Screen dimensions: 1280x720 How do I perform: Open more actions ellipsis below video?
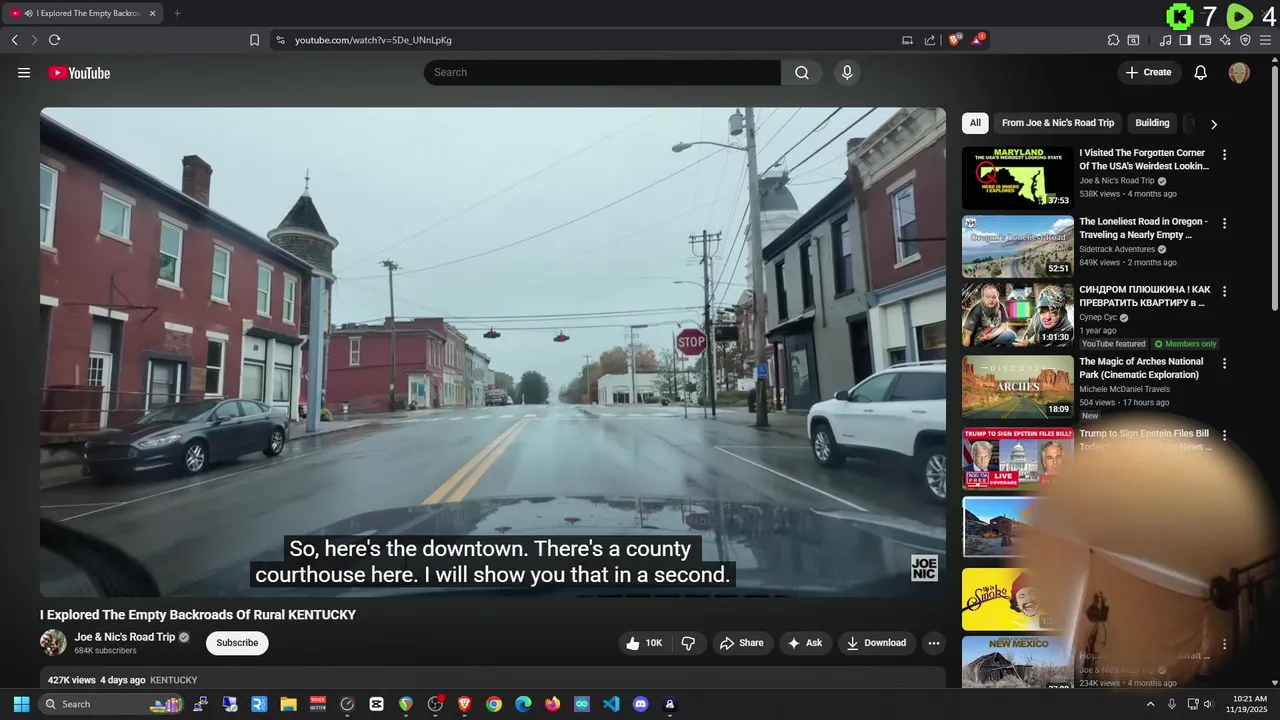tap(934, 643)
